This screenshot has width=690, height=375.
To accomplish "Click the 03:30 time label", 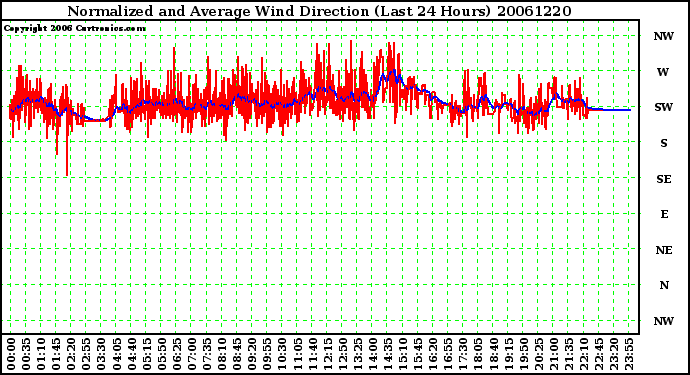I will pyautogui.click(x=101, y=354).
